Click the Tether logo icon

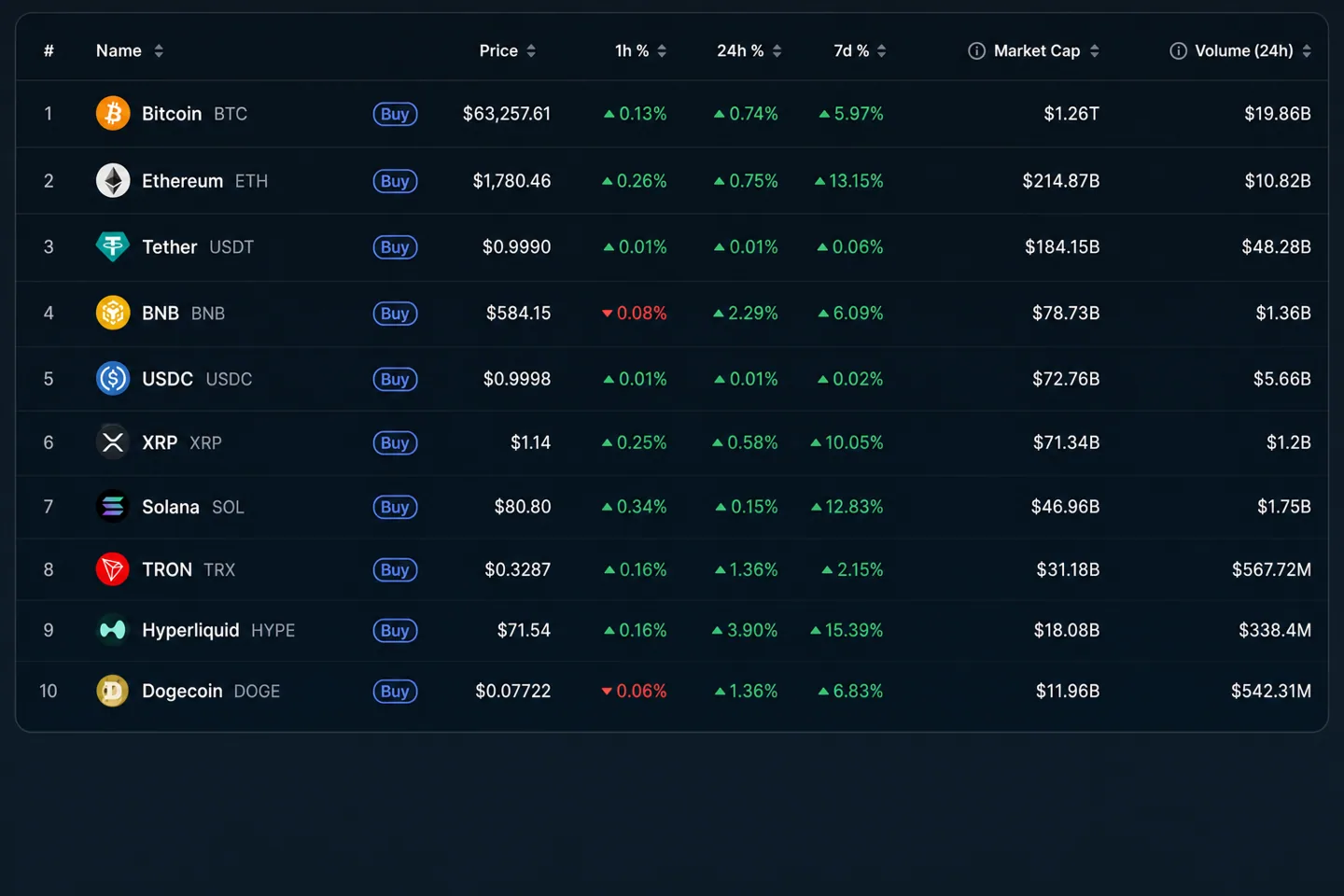tap(113, 247)
